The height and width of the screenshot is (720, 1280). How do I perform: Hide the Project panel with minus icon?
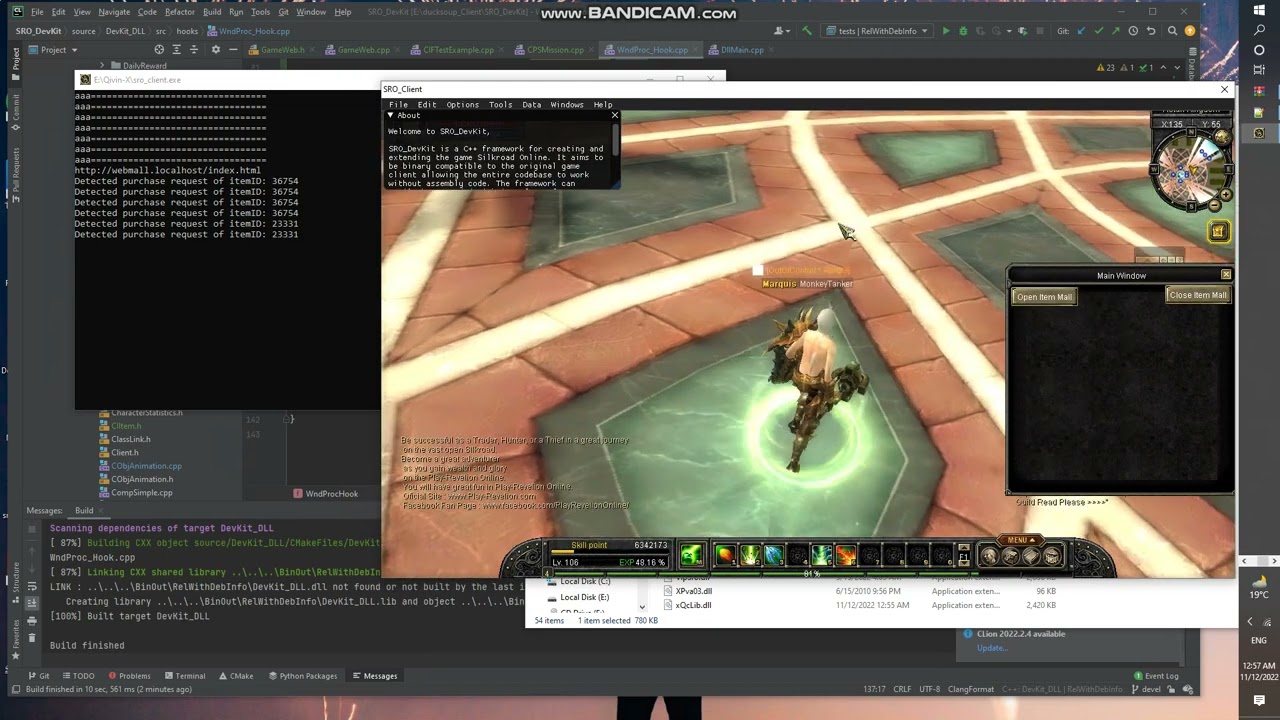(x=233, y=49)
